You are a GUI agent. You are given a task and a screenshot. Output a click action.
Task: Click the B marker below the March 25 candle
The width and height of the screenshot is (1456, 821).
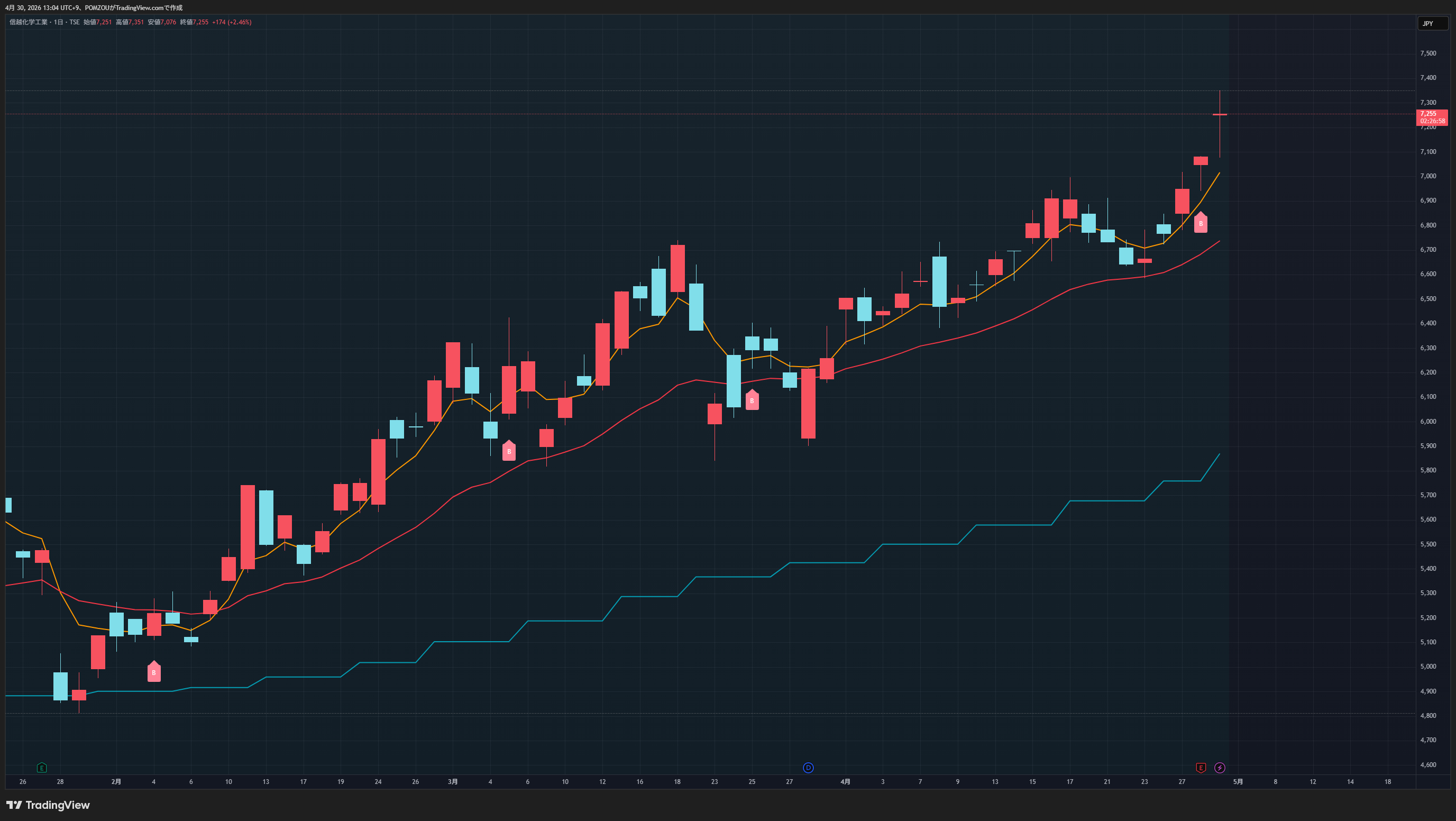pos(752,400)
